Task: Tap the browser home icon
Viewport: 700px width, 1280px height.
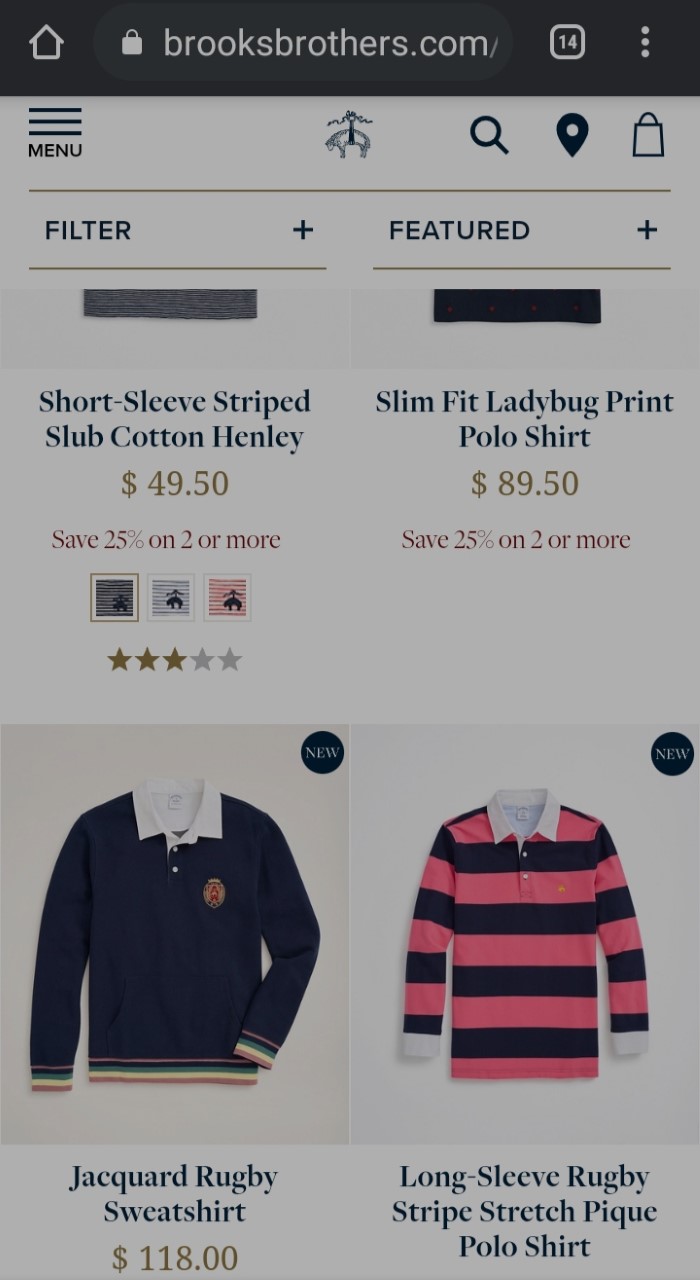Action: 47,43
